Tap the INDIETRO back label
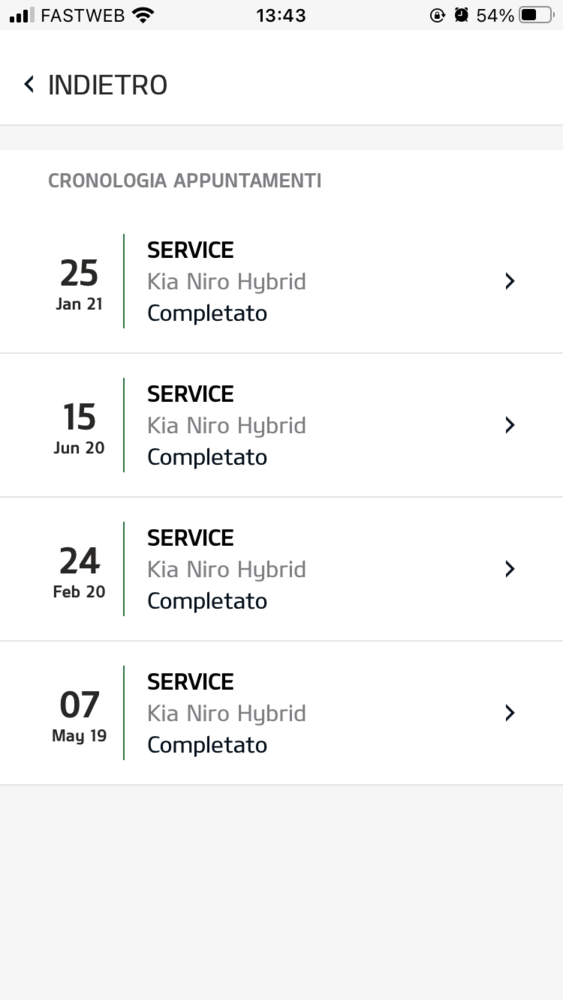Image resolution: width=563 pixels, height=1000 pixels. (x=108, y=85)
